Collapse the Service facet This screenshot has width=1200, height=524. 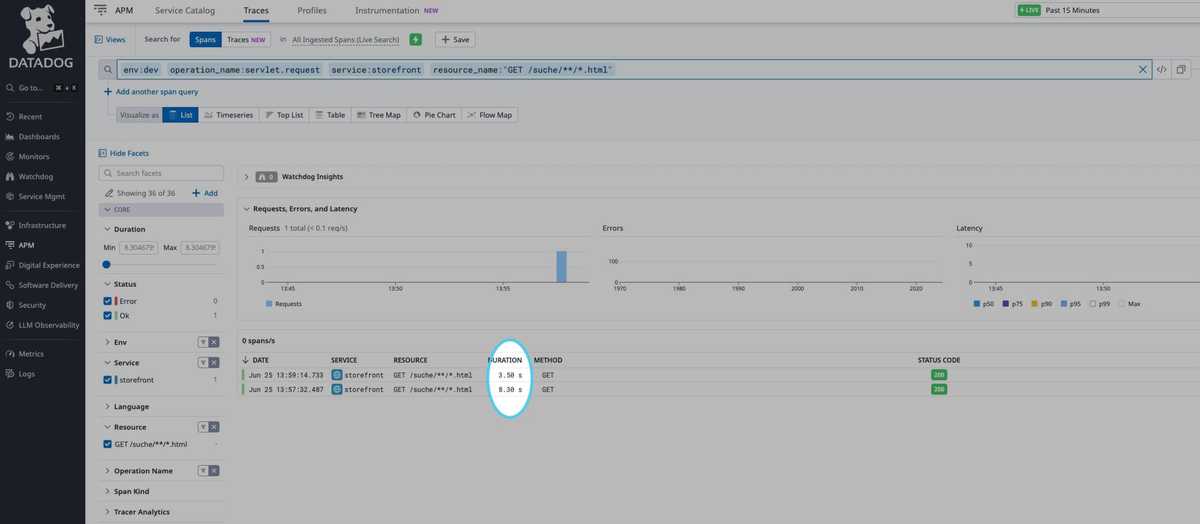tap(122, 363)
